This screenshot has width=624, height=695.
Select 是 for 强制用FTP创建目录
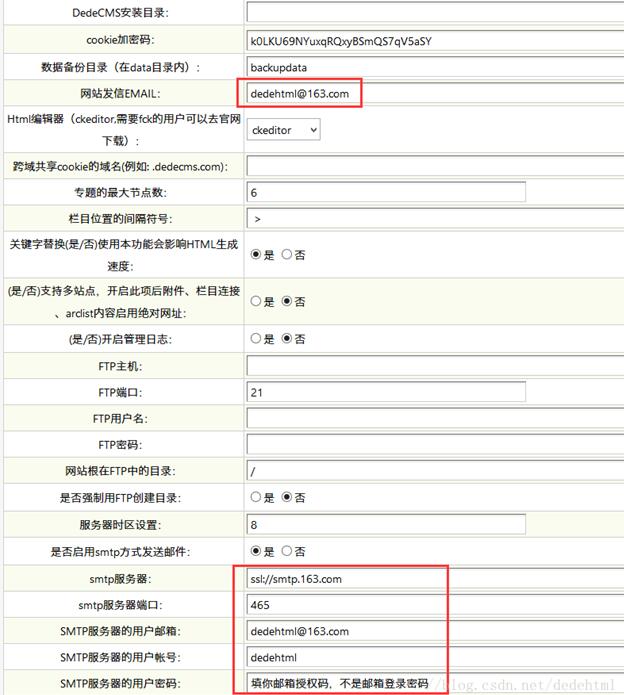click(x=256, y=497)
